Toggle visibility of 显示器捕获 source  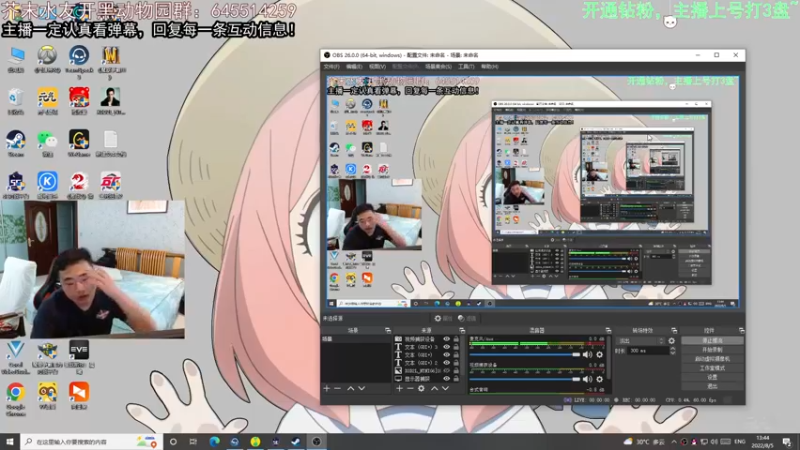[x=446, y=379]
